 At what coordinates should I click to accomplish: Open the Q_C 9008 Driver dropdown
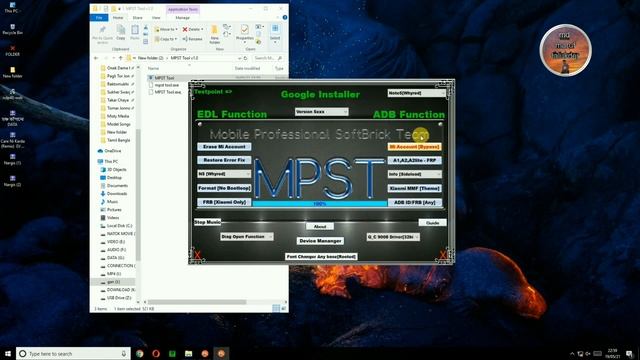(x=393, y=237)
